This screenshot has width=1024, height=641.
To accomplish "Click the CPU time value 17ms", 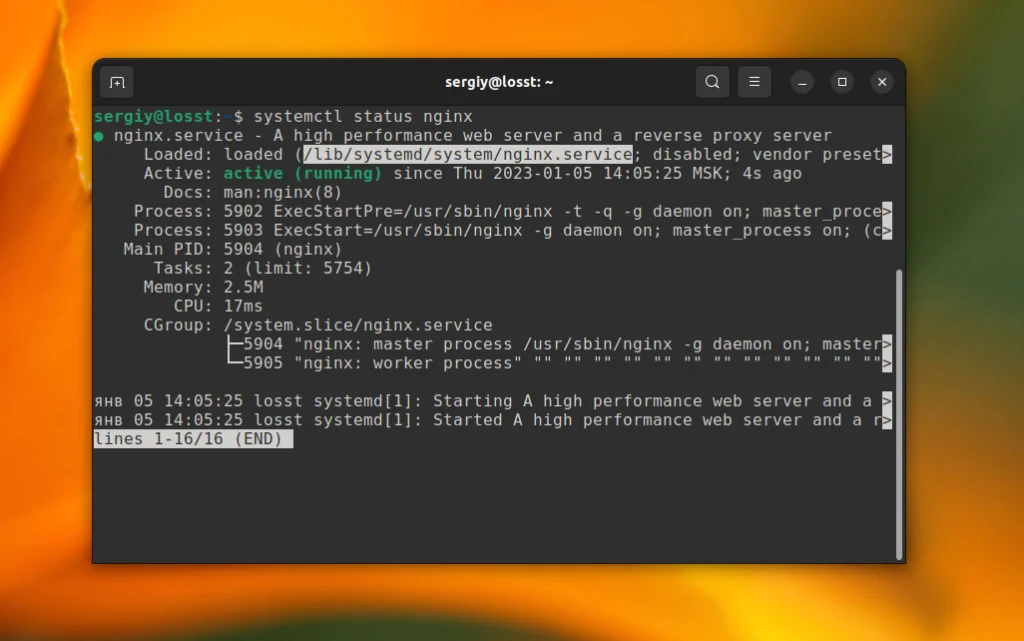I will click(243, 306).
